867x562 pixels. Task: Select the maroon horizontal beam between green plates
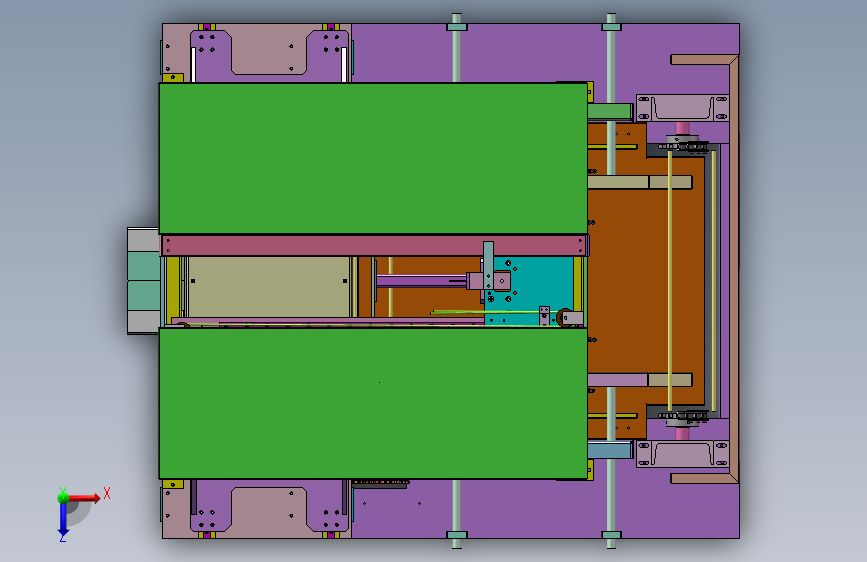point(374,245)
